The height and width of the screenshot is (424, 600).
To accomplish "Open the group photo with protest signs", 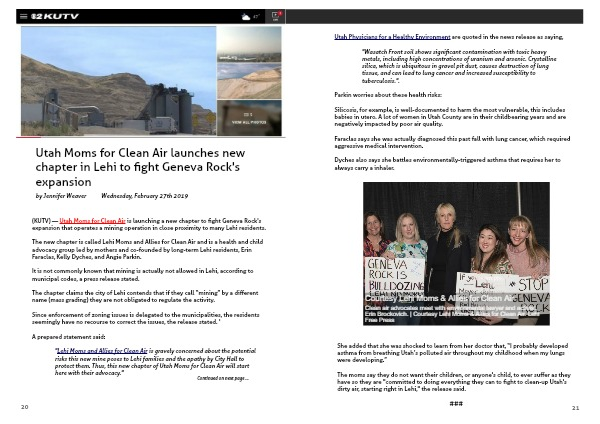I will (456, 254).
